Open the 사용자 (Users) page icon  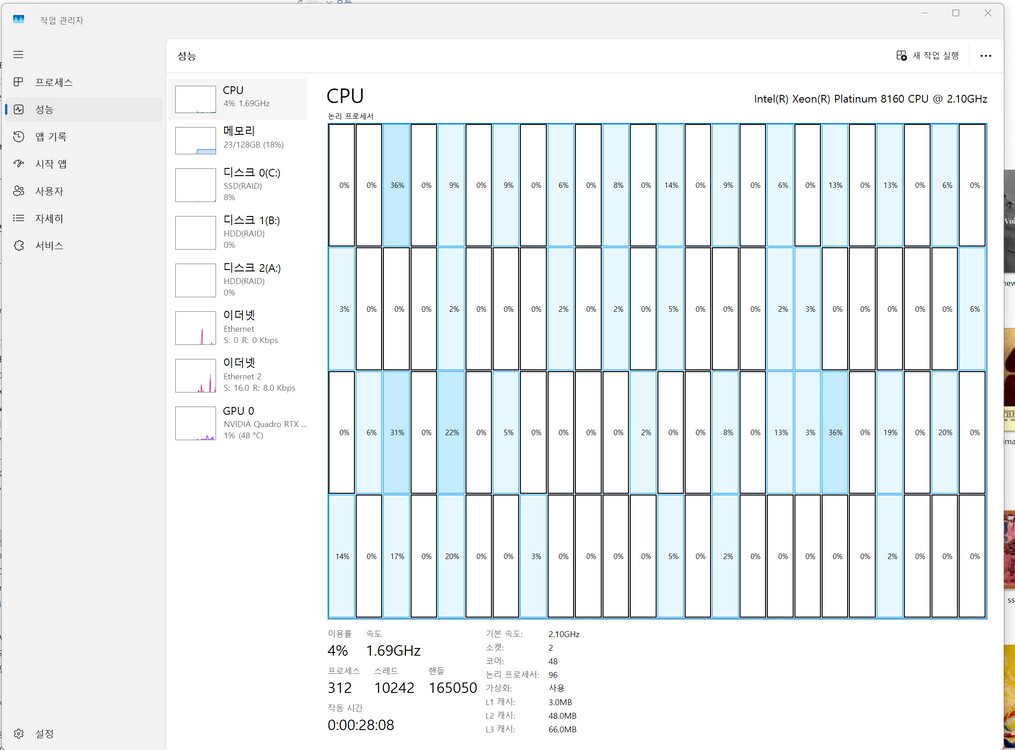click(x=18, y=191)
